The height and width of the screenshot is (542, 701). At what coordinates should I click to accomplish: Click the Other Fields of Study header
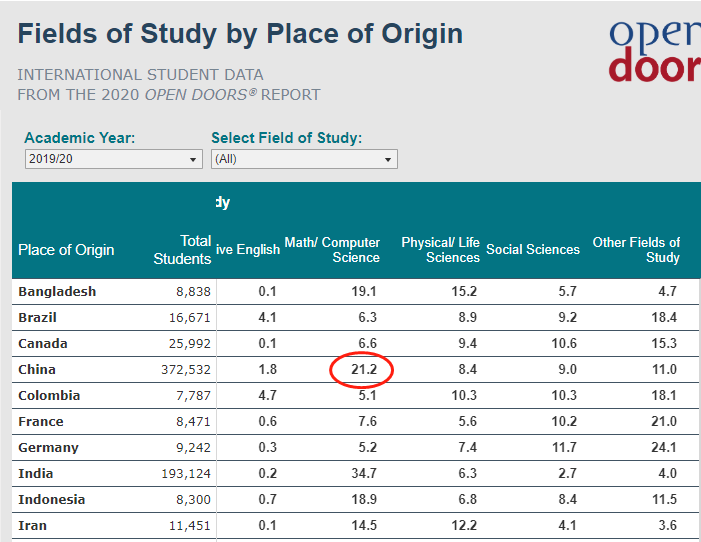636,249
